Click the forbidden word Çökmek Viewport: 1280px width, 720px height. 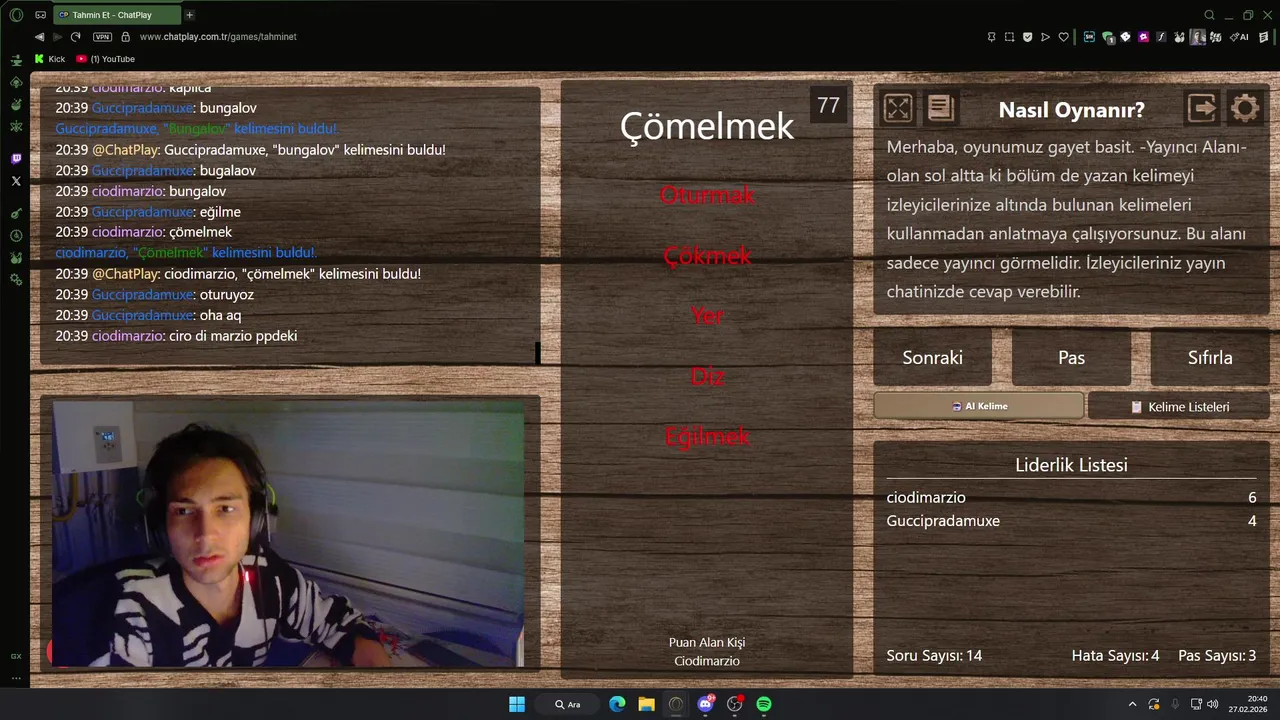pos(707,255)
